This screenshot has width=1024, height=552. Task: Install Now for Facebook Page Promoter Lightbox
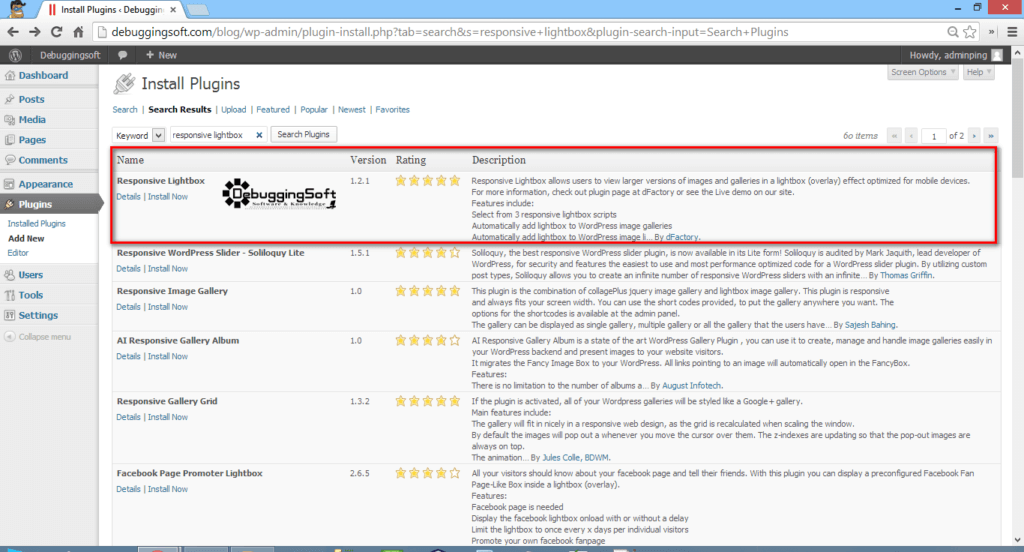tap(168, 489)
